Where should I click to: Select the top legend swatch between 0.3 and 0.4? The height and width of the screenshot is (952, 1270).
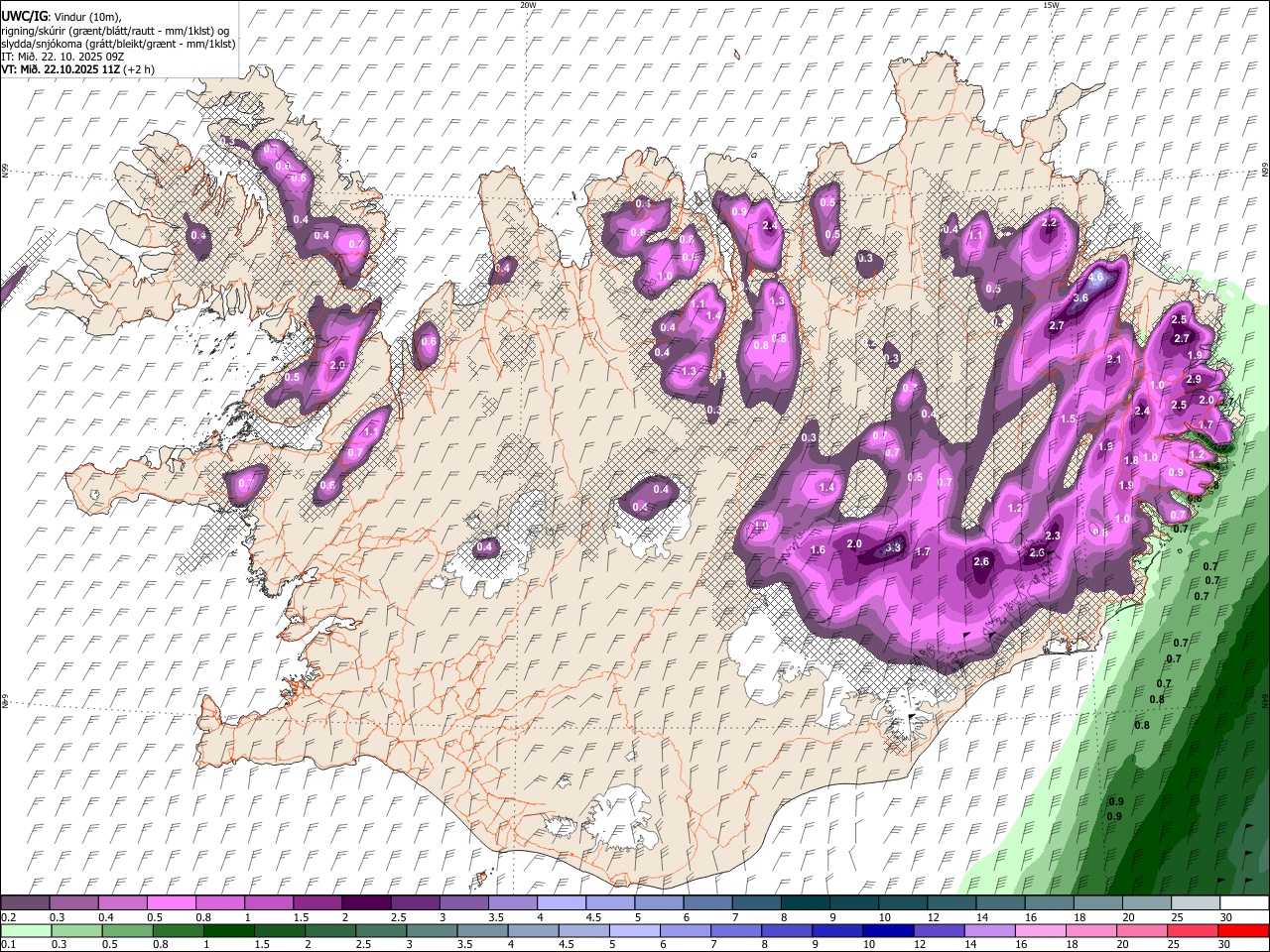click(74, 902)
